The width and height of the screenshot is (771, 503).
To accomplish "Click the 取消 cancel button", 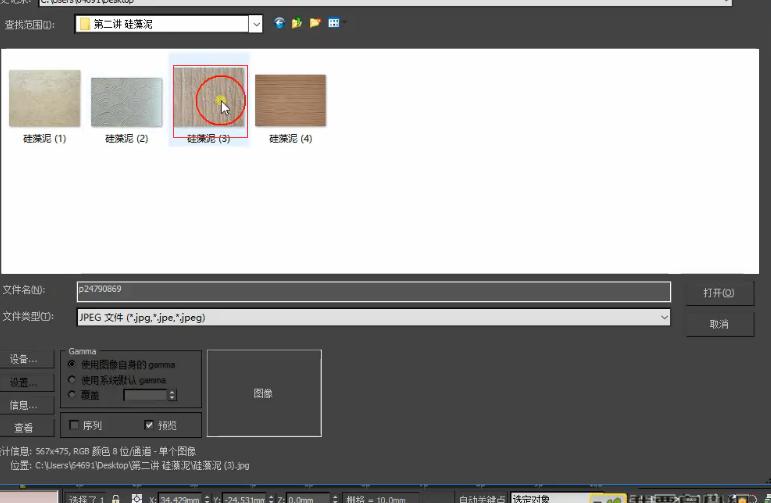I will click(719, 324).
